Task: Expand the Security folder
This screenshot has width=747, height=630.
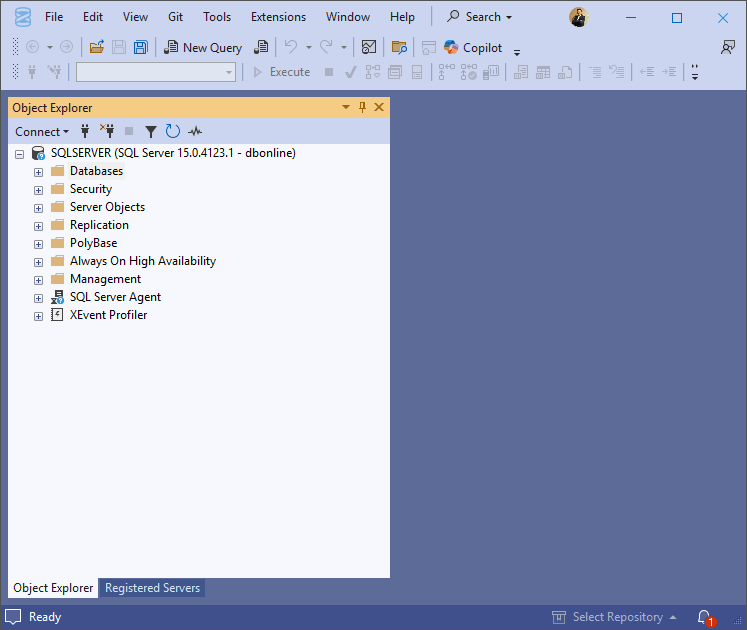Action: click(x=39, y=190)
